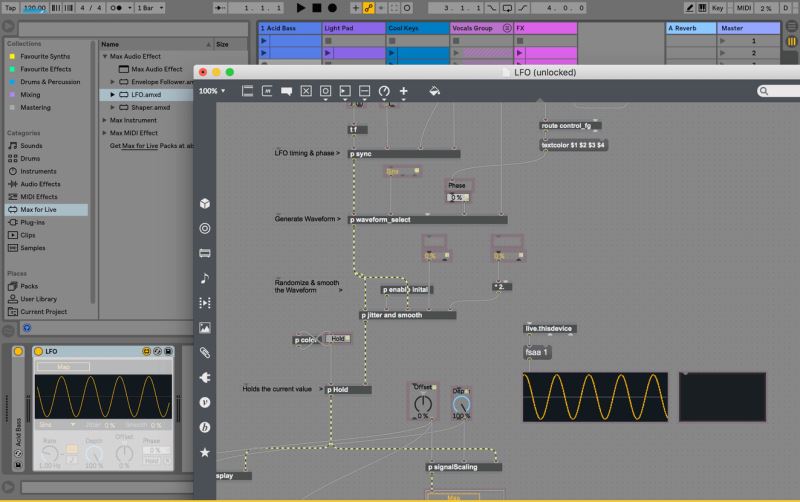Toggle the follow playback arrow button
Screen dimensions: 800x502
(x=219, y=8)
